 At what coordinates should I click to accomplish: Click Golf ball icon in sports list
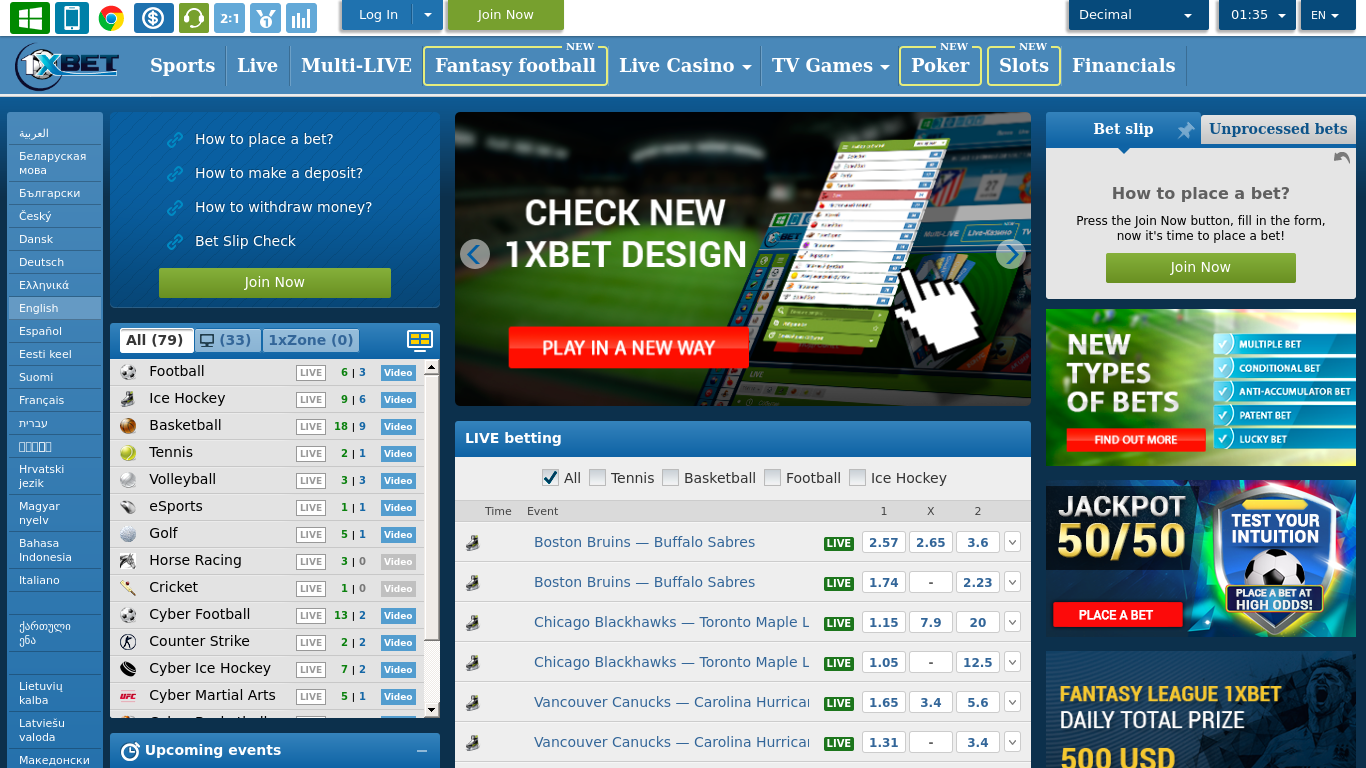click(128, 534)
